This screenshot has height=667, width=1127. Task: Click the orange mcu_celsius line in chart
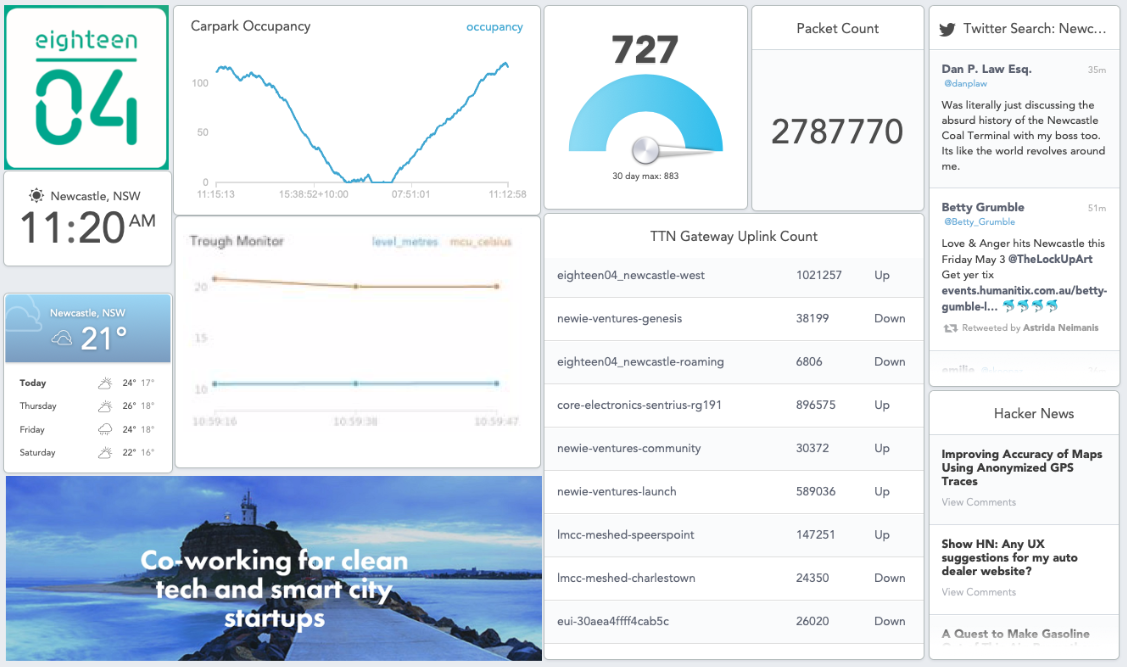tap(355, 284)
